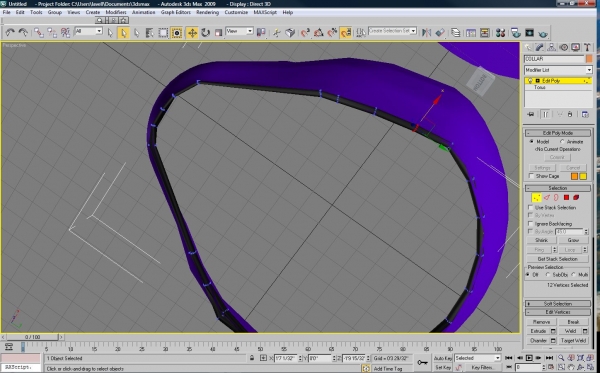
Task: Collapse the Edit Vertices rollout
Action: pyautogui.click(x=558, y=312)
